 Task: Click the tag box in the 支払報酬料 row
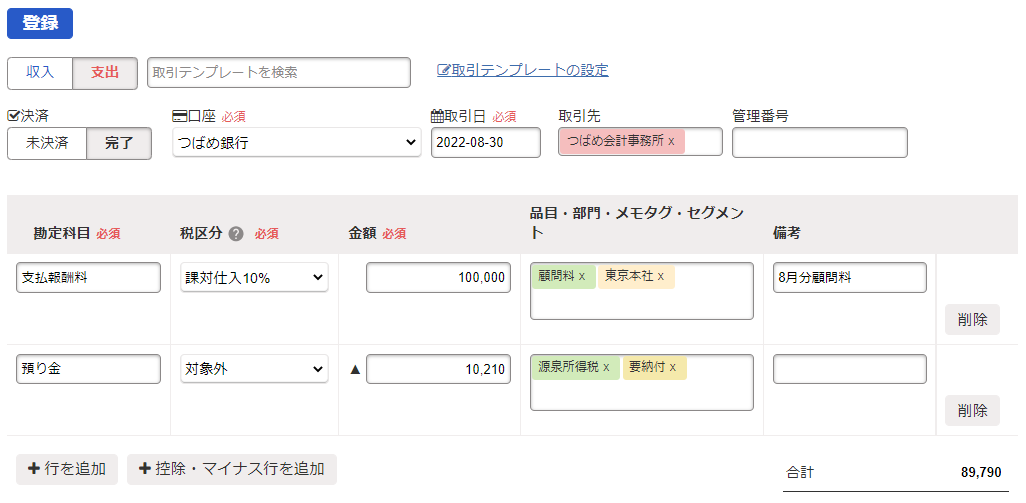pos(642,291)
